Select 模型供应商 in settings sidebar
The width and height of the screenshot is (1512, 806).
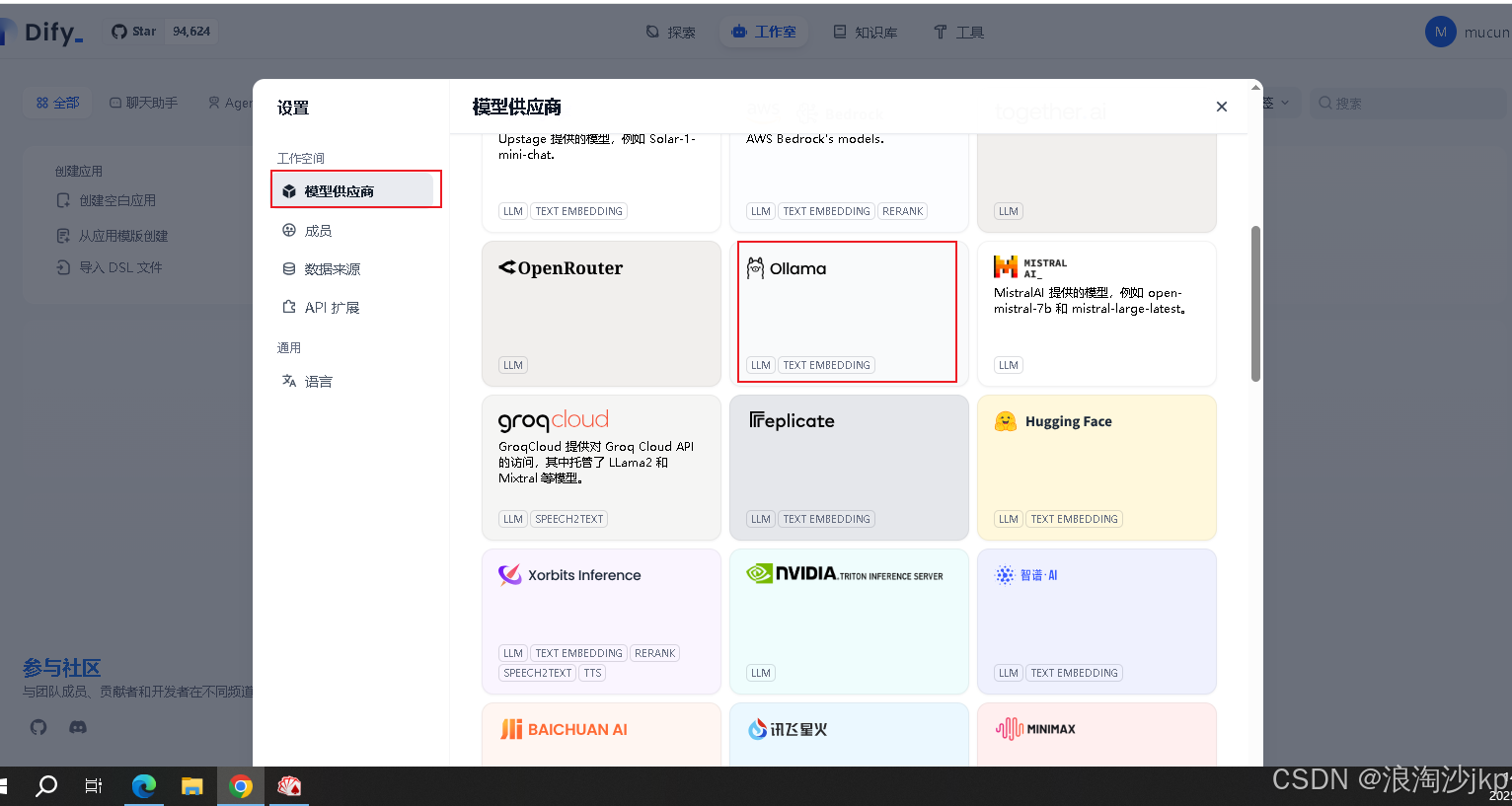355,190
